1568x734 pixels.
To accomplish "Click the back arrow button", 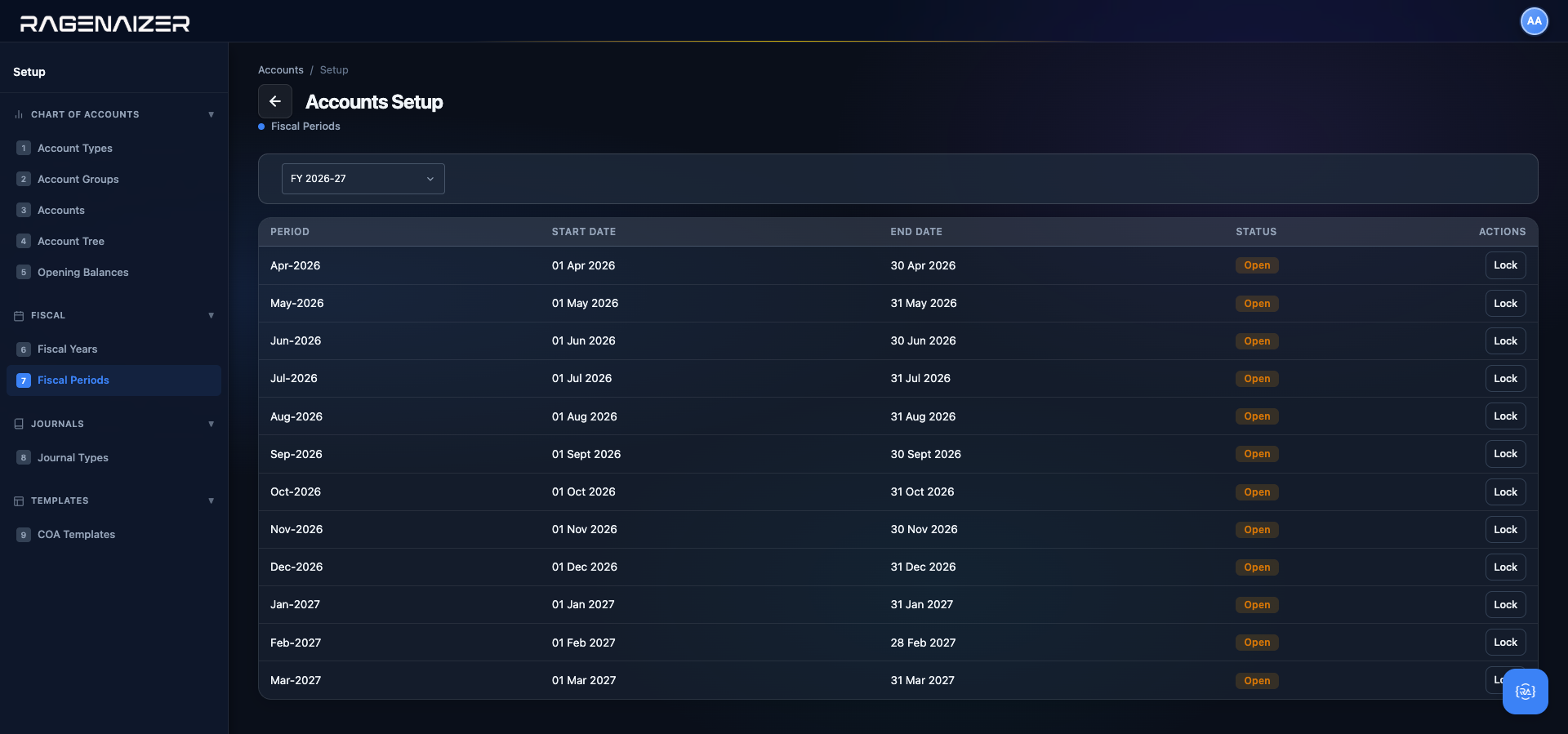I will (x=275, y=102).
